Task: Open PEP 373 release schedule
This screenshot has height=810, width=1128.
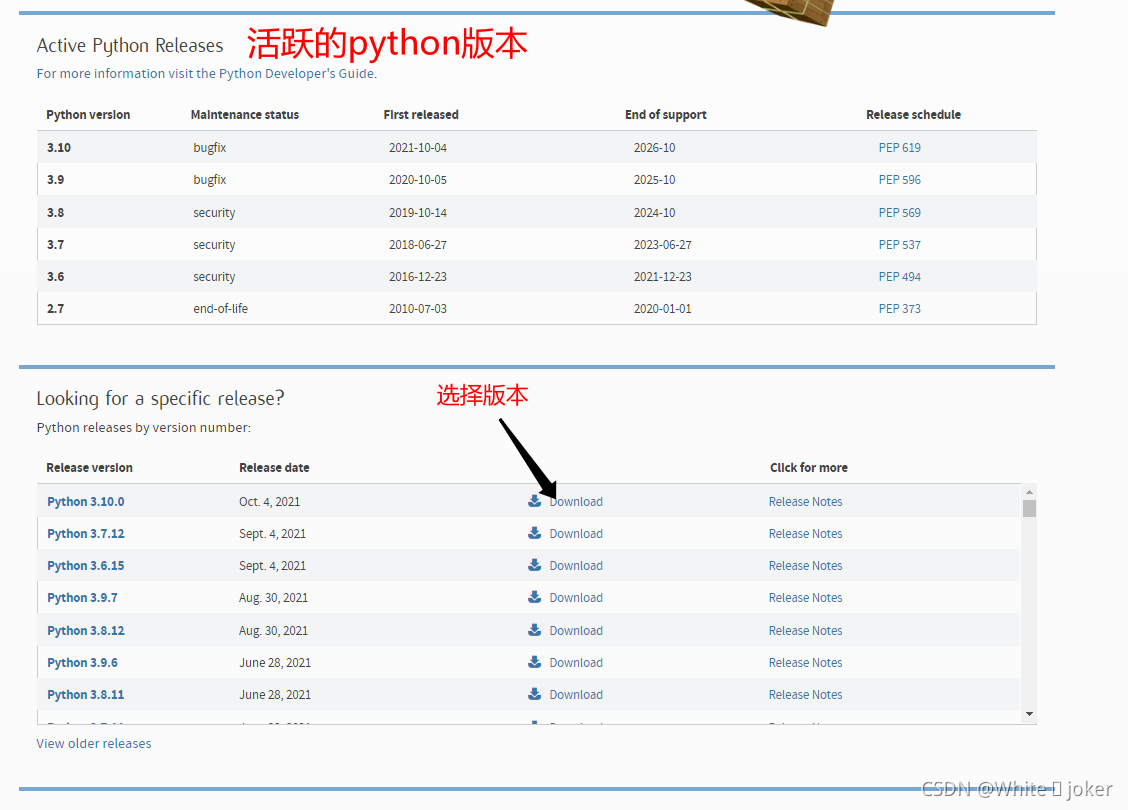Action: [x=899, y=309]
